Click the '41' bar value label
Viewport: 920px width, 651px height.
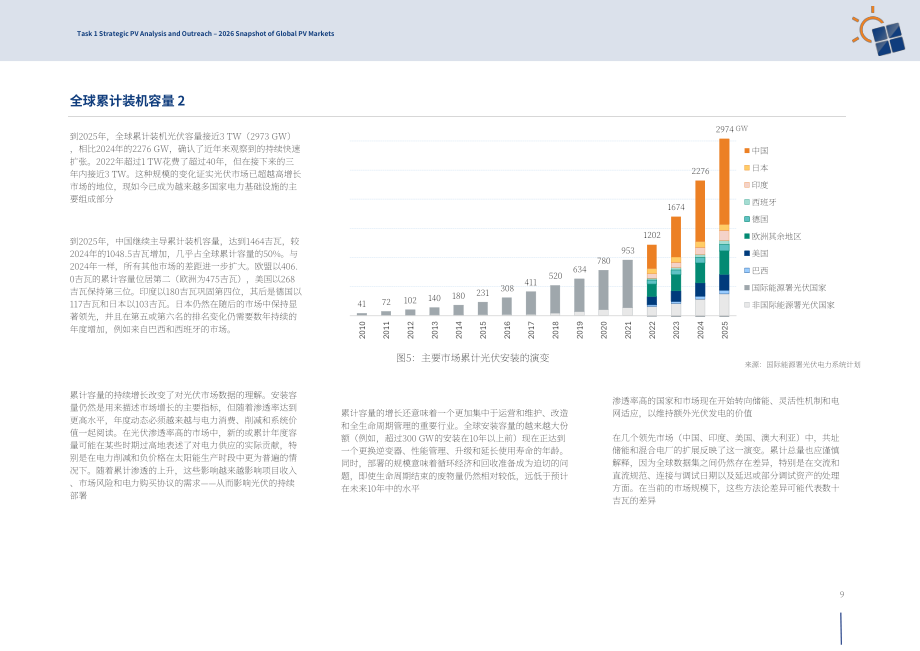[361, 304]
